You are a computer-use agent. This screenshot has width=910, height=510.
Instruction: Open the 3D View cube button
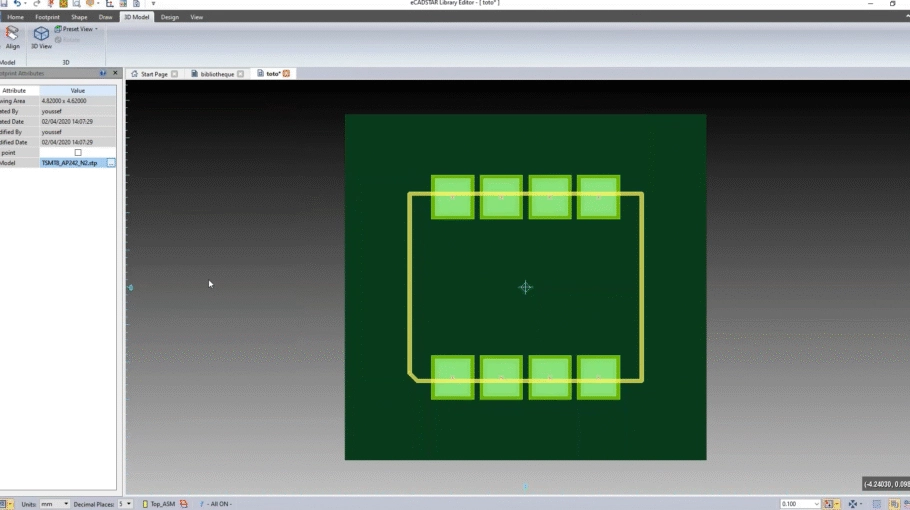point(41,37)
